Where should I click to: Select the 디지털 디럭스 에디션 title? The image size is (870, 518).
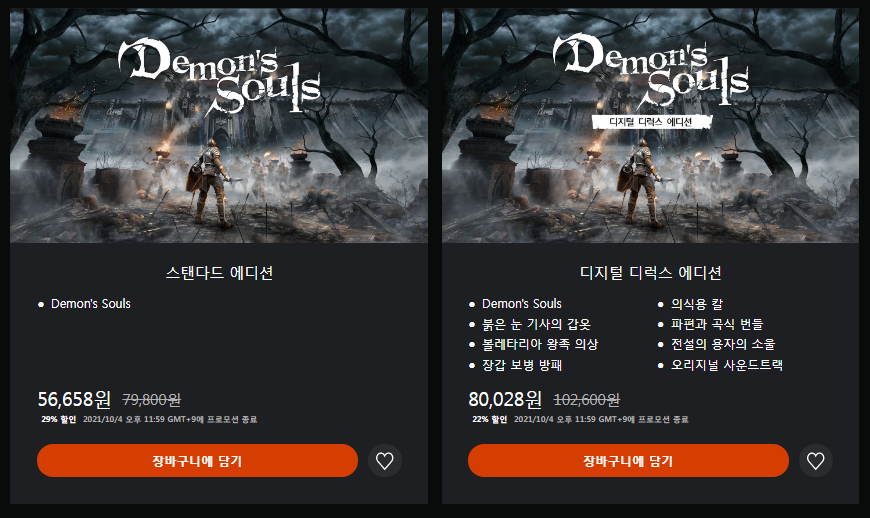pyautogui.click(x=650, y=273)
